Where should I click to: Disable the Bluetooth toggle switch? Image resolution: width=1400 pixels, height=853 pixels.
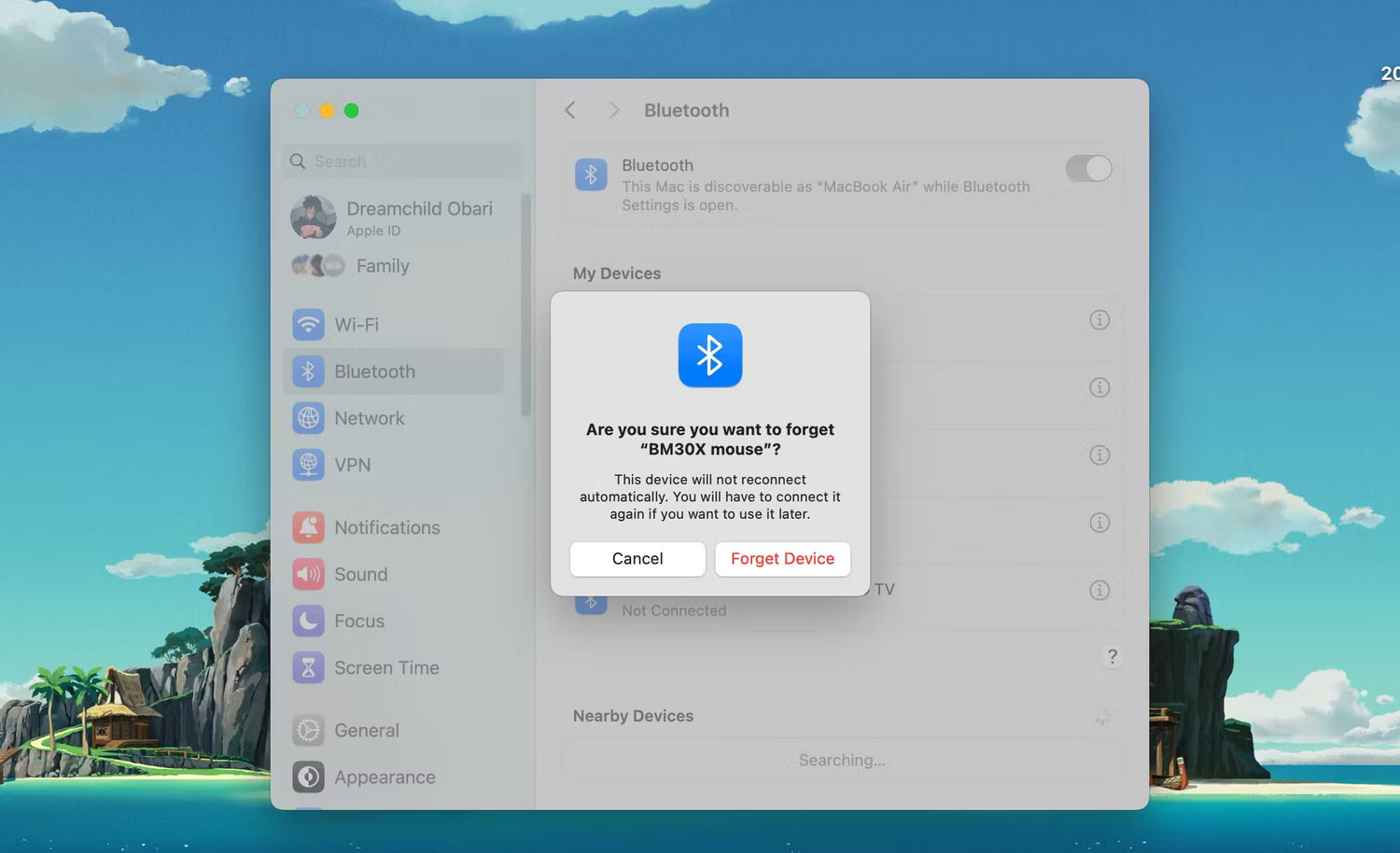point(1088,168)
